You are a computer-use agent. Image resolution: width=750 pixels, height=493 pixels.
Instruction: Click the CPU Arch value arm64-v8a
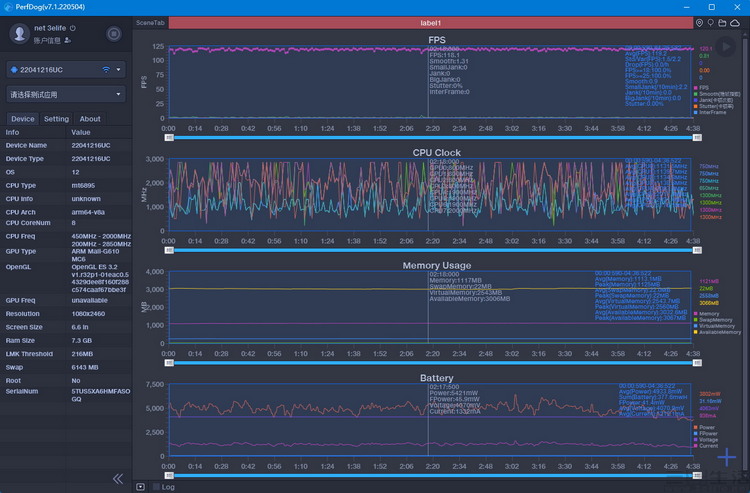[88, 212]
